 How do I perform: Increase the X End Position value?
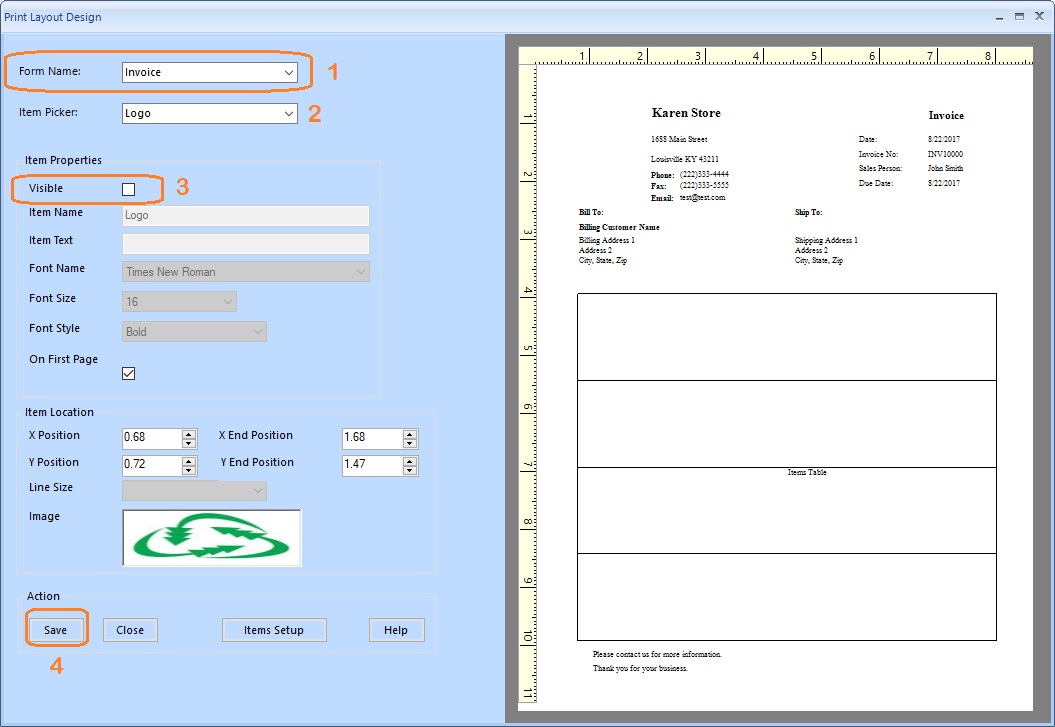pyautogui.click(x=409, y=434)
